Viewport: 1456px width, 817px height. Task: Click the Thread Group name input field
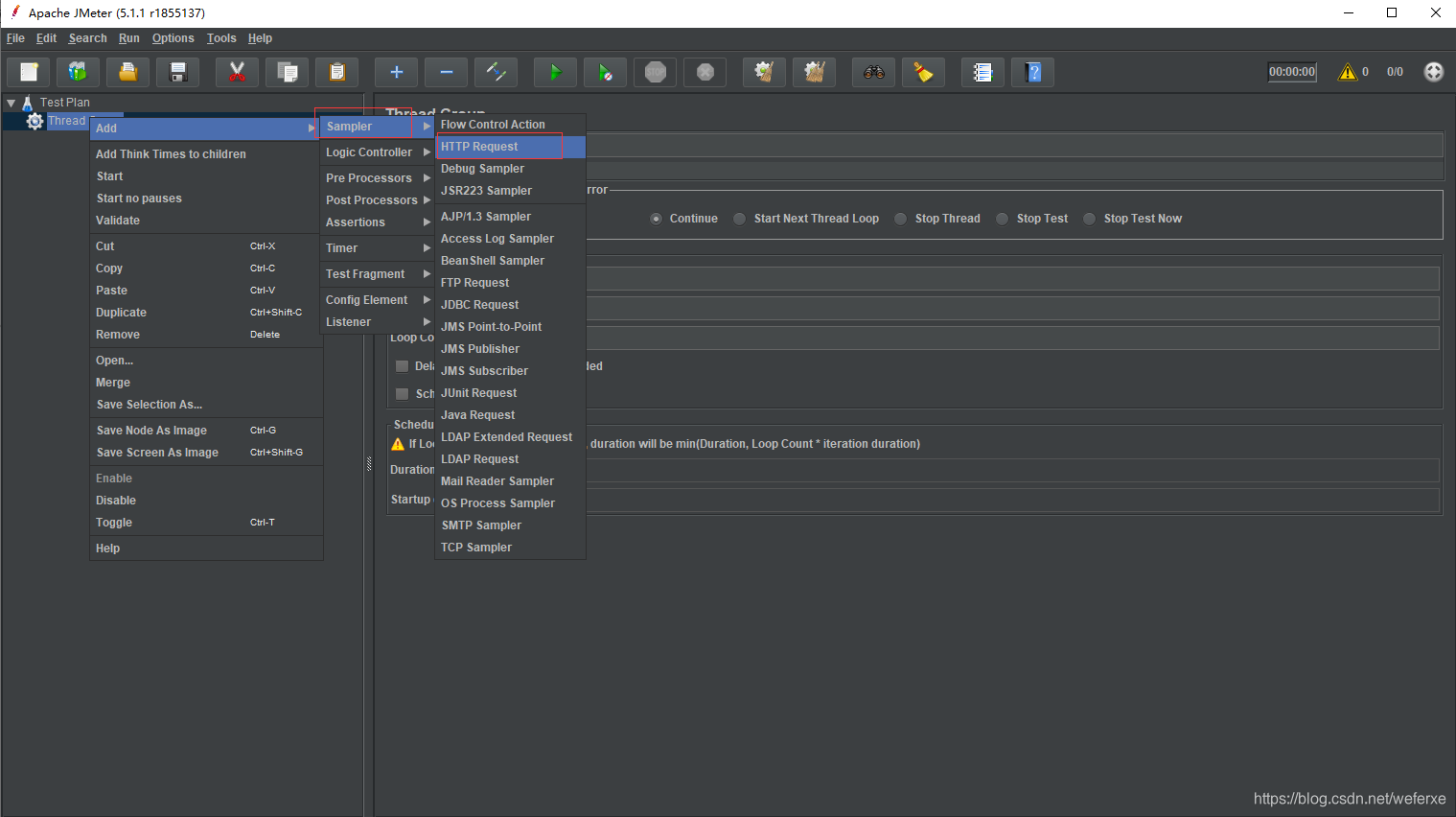1014,146
